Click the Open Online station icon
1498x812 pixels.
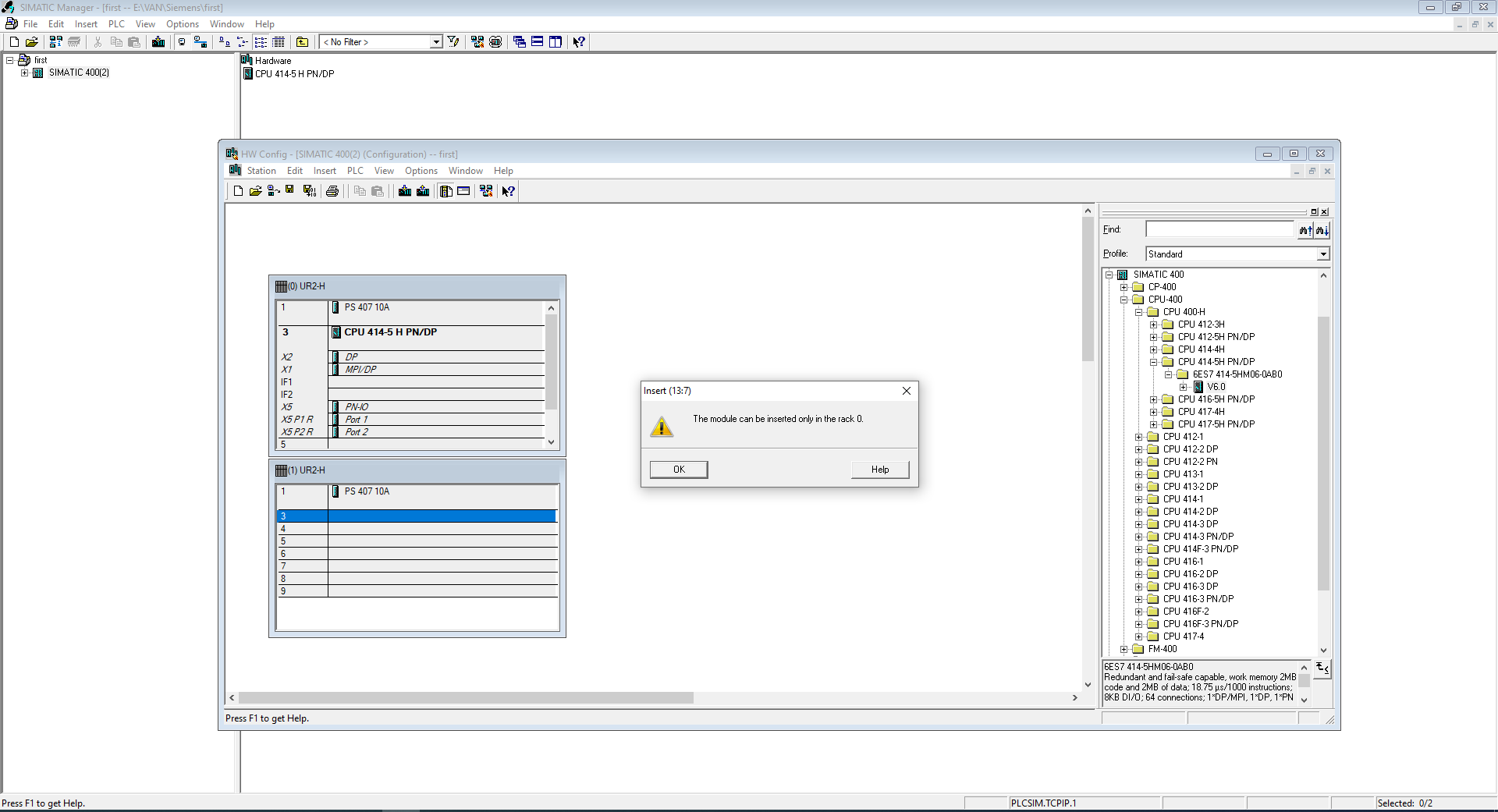[x=273, y=191]
